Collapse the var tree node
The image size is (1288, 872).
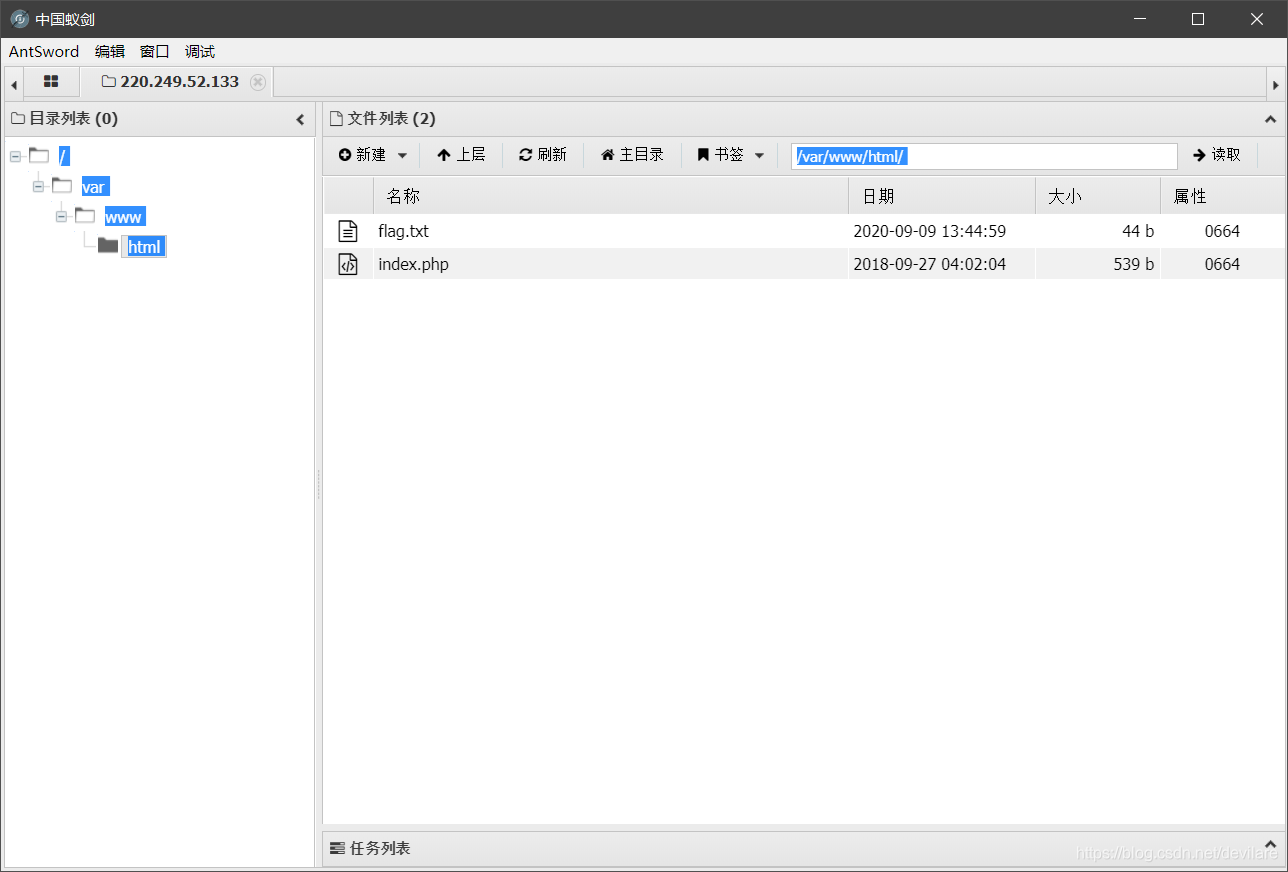pos(38,187)
